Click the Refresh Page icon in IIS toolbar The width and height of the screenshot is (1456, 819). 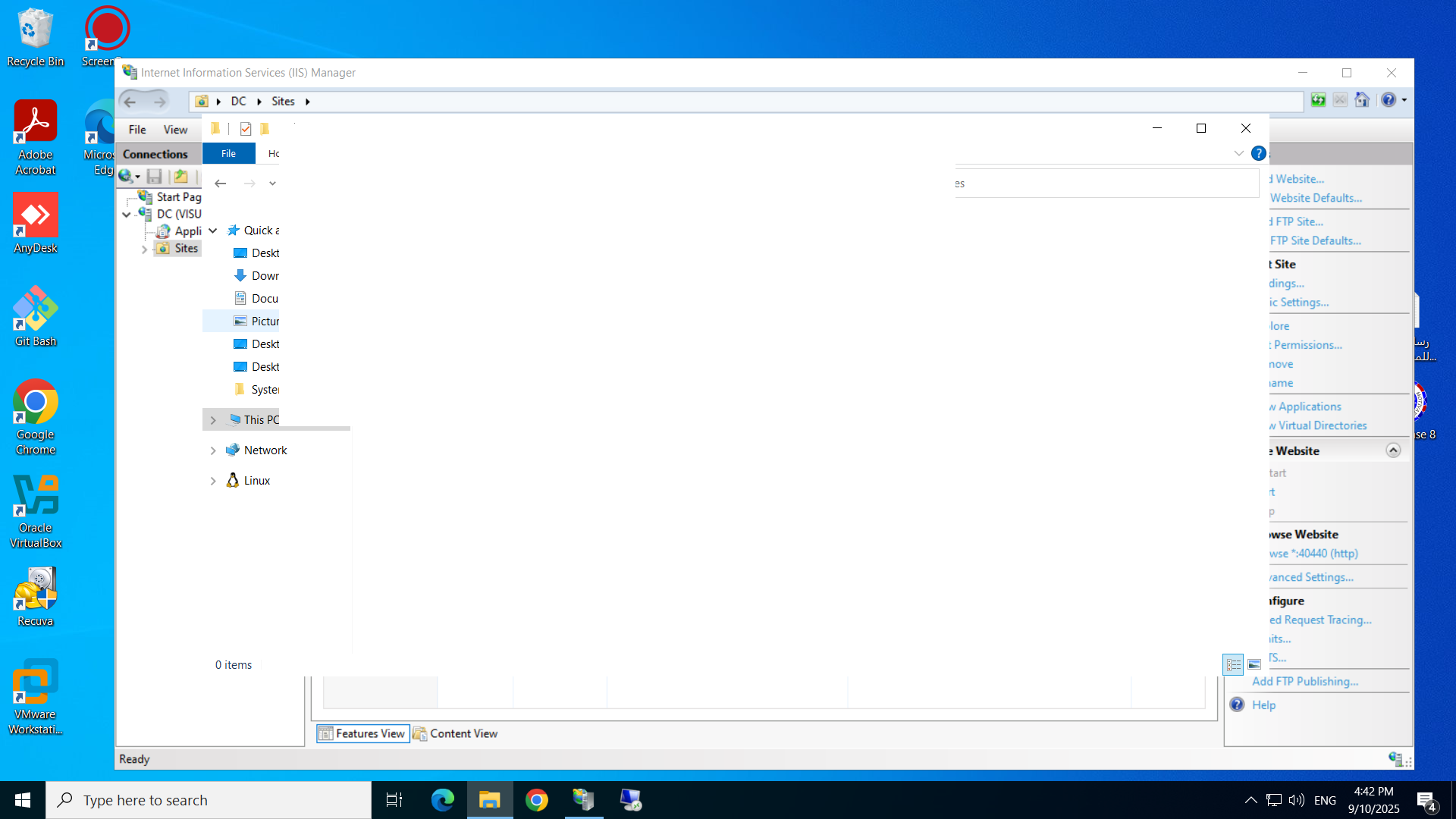pyautogui.click(x=1318, y=100)
